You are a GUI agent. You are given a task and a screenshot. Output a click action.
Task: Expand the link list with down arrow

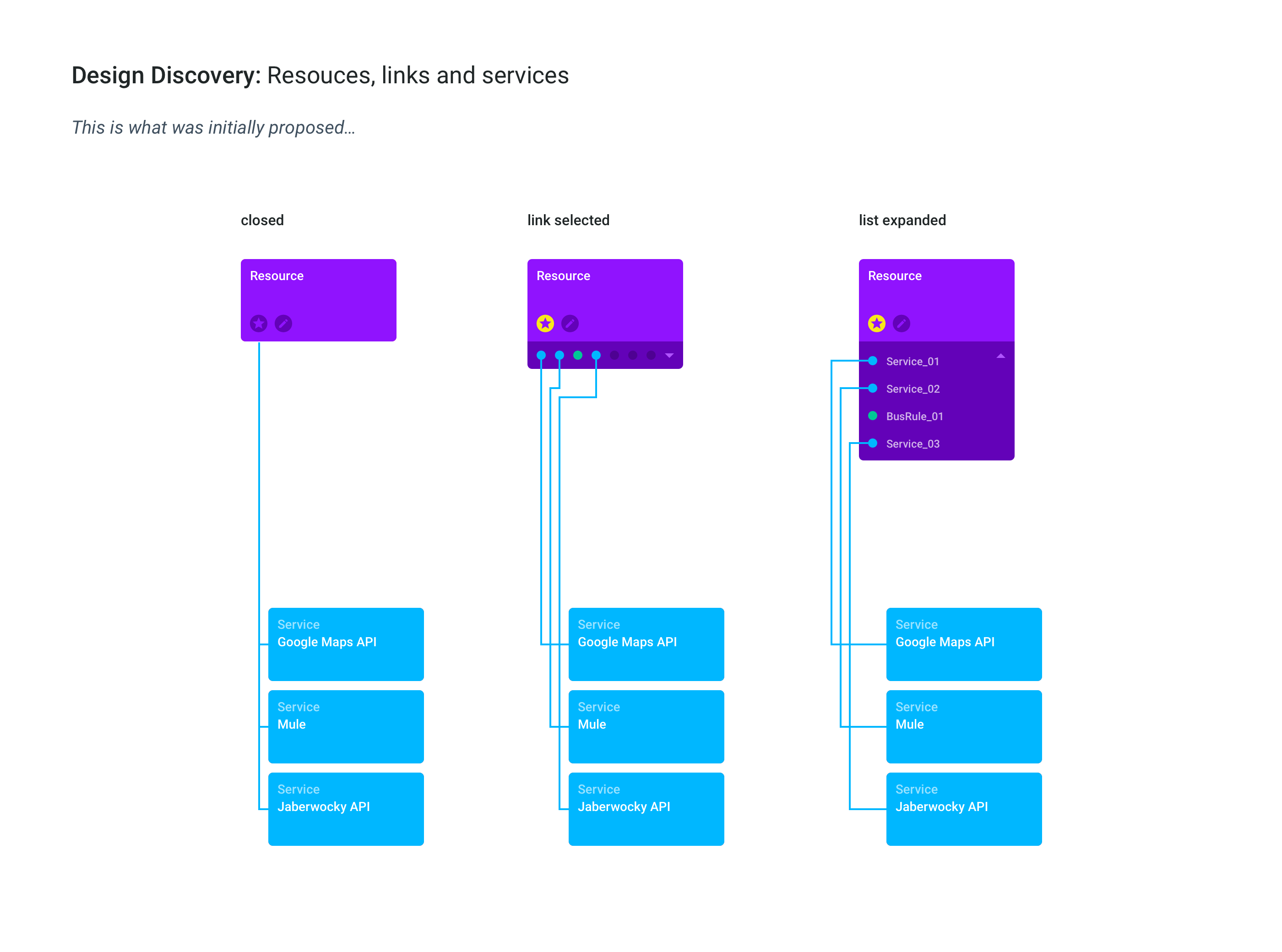[x=669, y=356]
